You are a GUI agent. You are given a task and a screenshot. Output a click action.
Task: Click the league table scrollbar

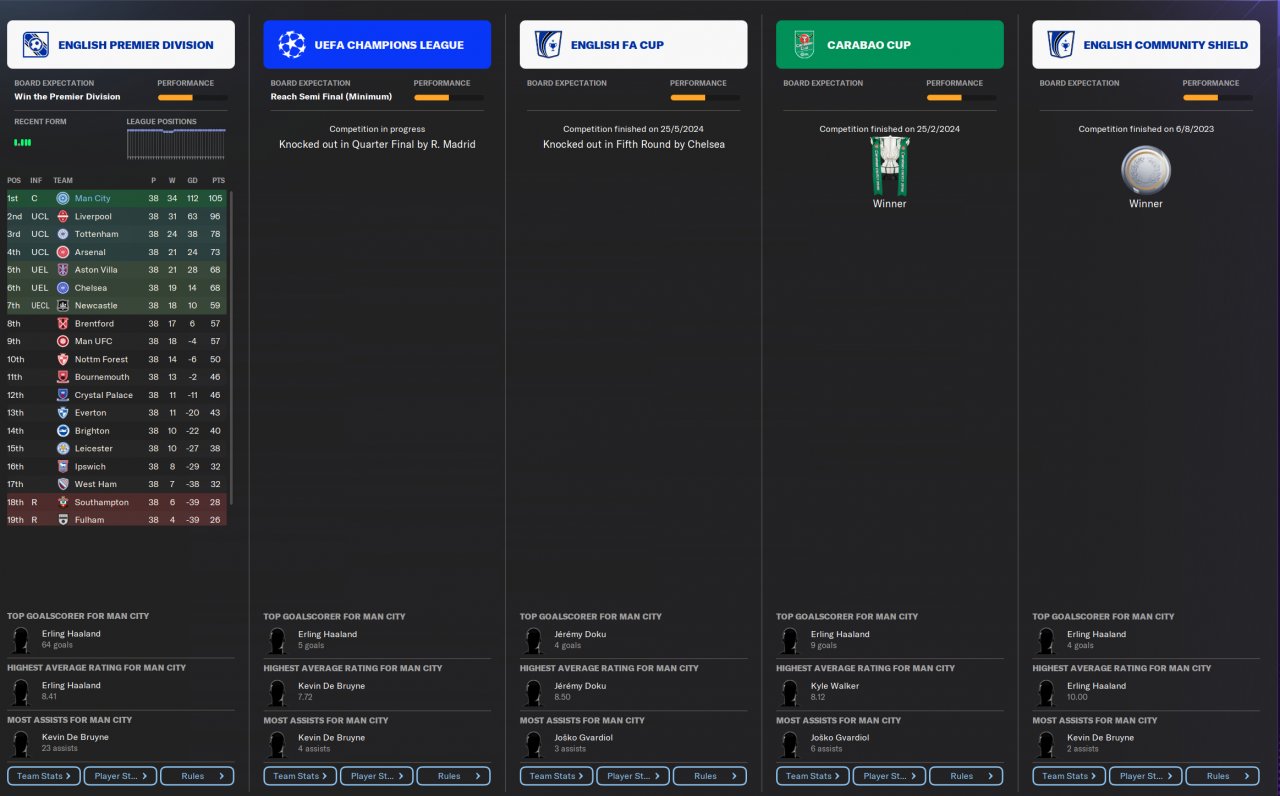(230, 348)
